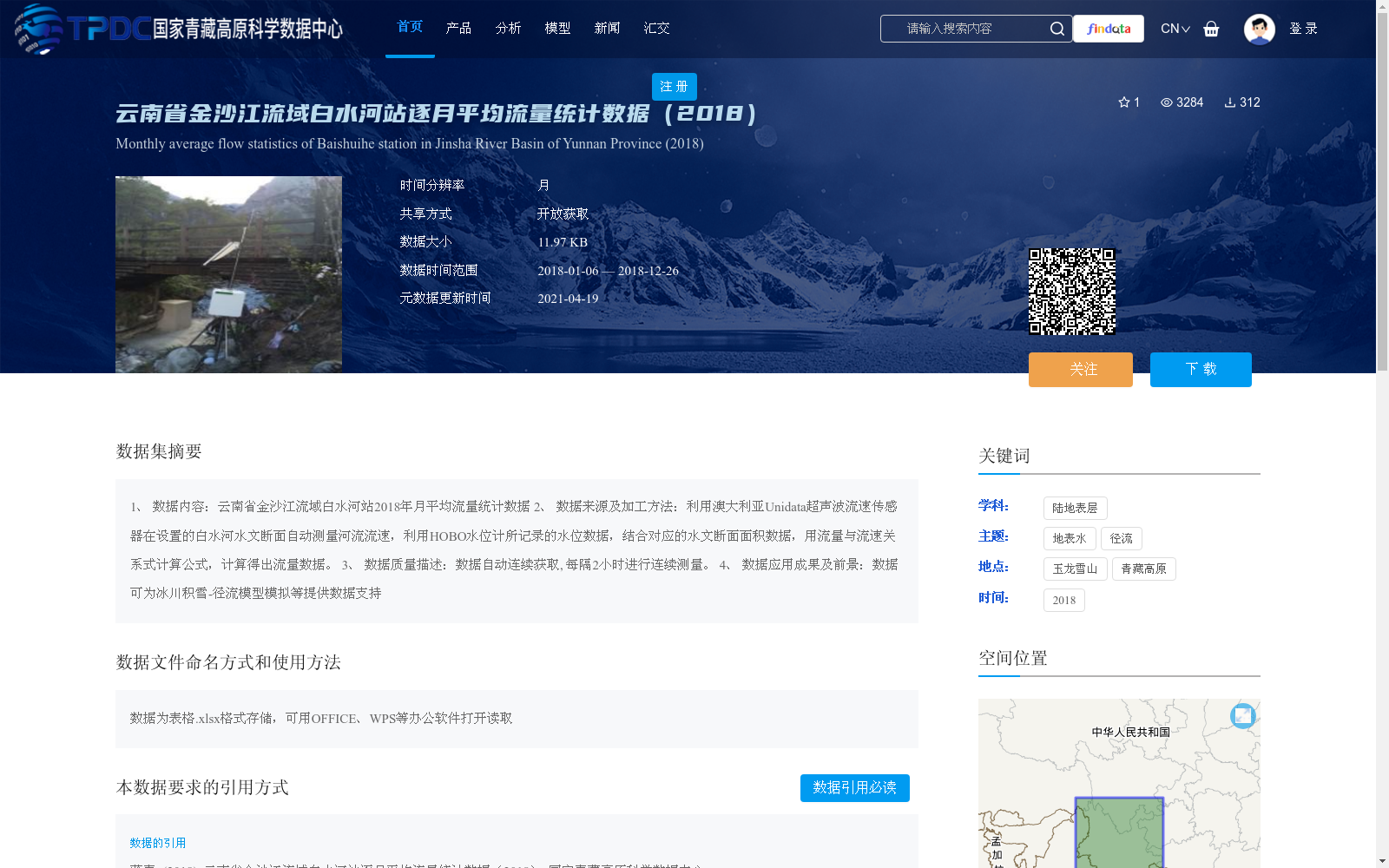Select the 地表水 keyword tag
This screenshot has width=1389, height=868.
(1070, 538)
